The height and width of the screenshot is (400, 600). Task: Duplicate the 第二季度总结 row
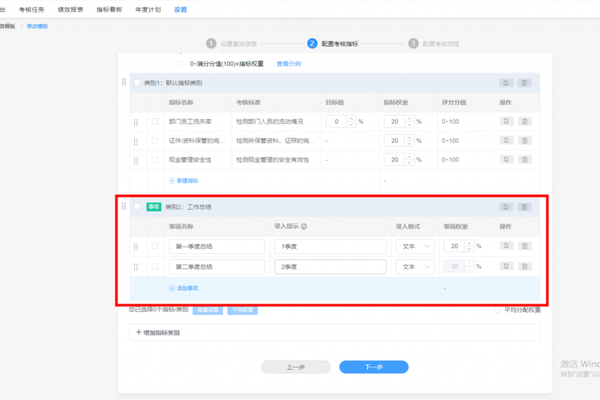[506, 267]
